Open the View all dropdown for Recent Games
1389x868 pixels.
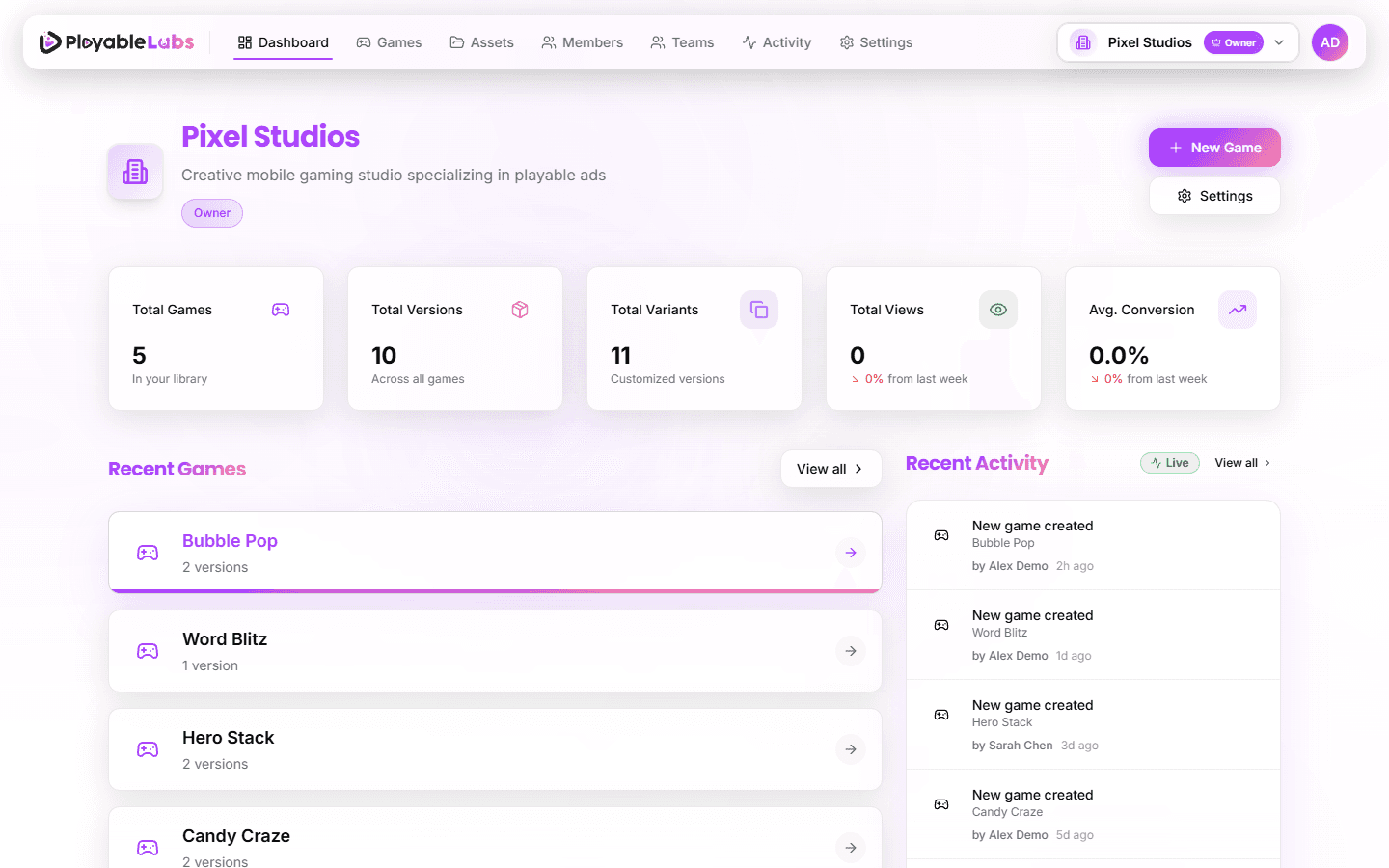click(x=831, y=469)
